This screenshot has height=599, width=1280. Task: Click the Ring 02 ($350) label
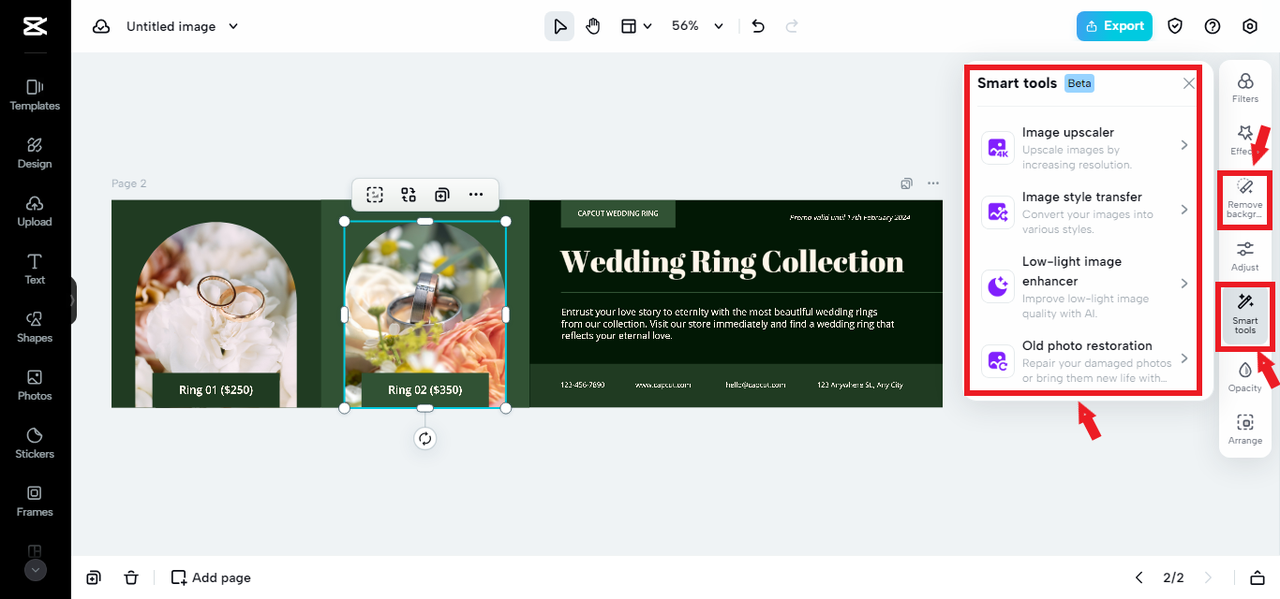pyautogui.click(x=425, y=390)
